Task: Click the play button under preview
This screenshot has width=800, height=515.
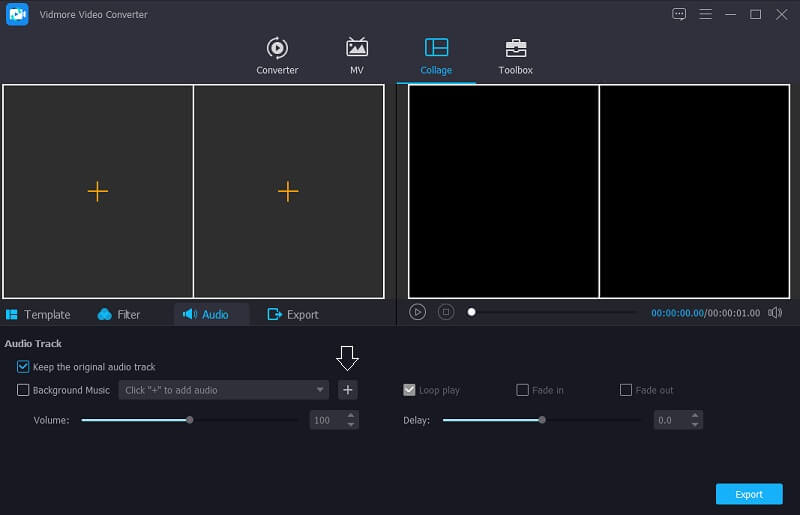Action: [x=418, y=312]
